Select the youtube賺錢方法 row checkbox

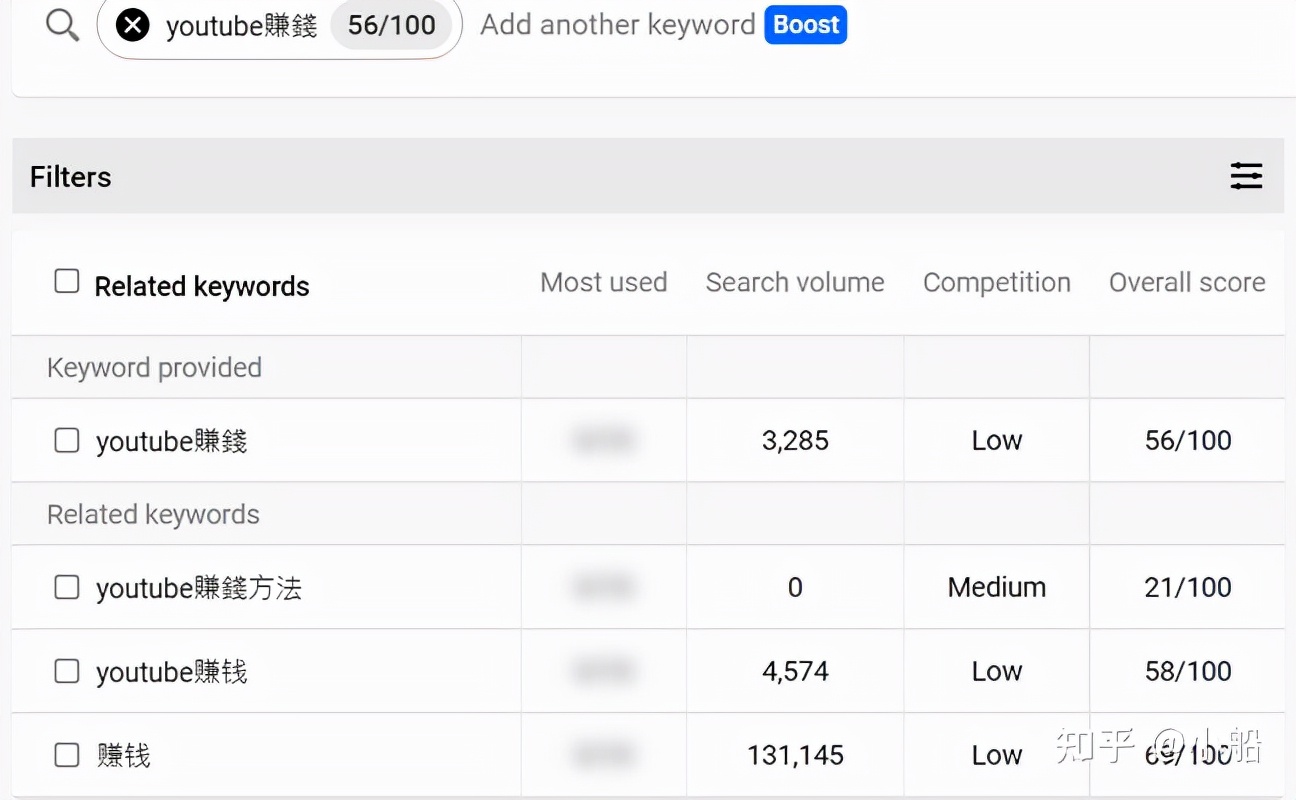click(66, 587)
